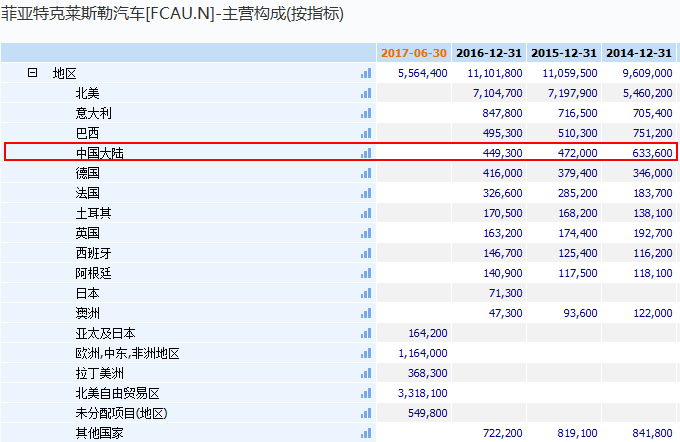Viewport: 680px width, 442px height.
Task: Select the 中国大陆 row label
Action: click(x=100, y=153)
